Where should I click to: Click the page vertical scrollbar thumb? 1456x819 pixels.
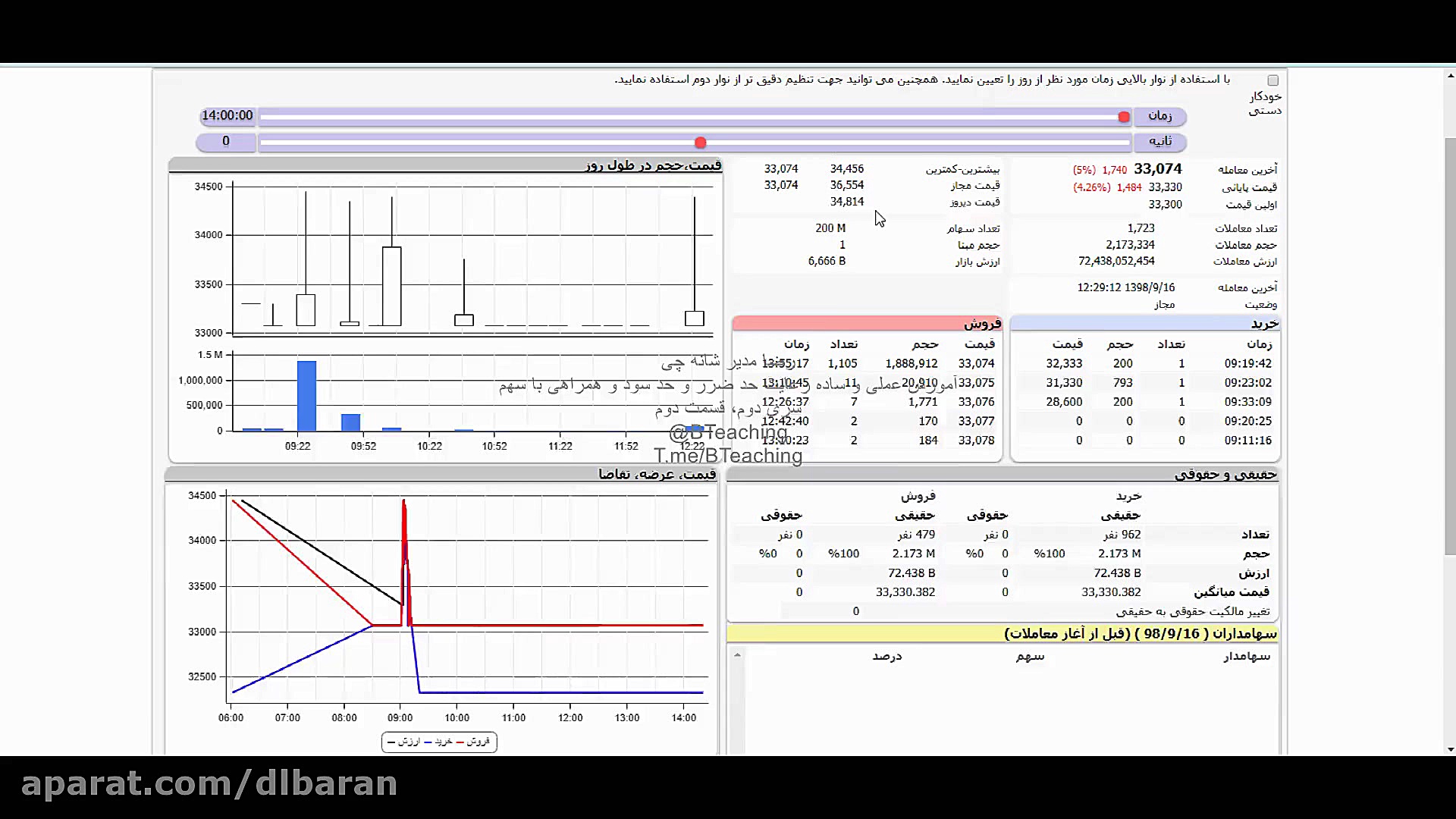click(x=1450, y=345)
